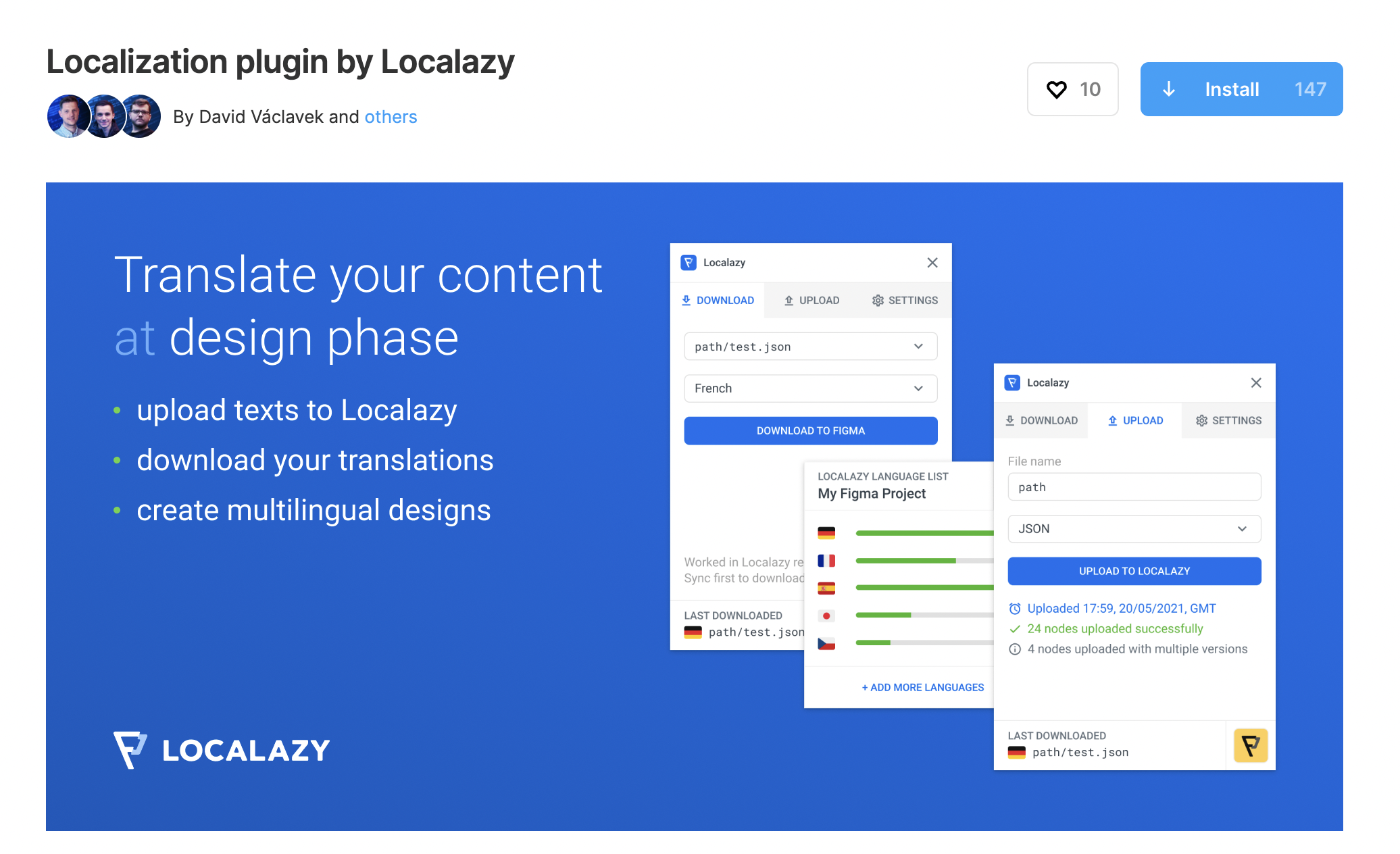Switch to UPLOAD tab in download panel
1400x854 pixels.
pos(811,300)
